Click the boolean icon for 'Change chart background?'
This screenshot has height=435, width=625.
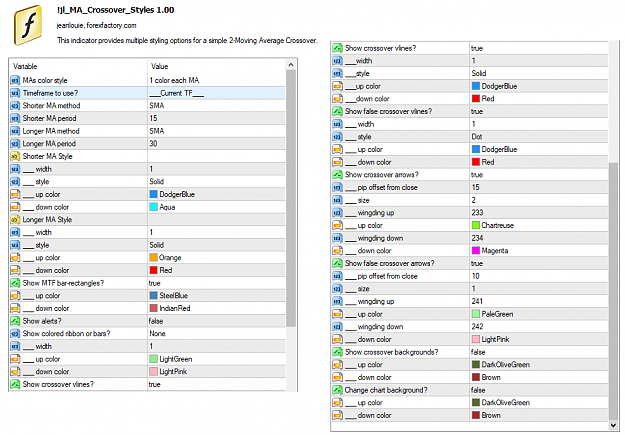(337, 390)
